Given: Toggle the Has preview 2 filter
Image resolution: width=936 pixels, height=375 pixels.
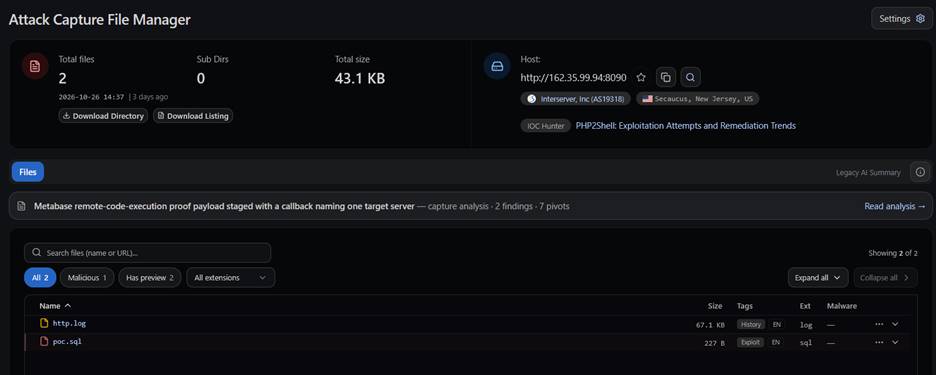Looking at the screenshot, I should pos(149,278).
